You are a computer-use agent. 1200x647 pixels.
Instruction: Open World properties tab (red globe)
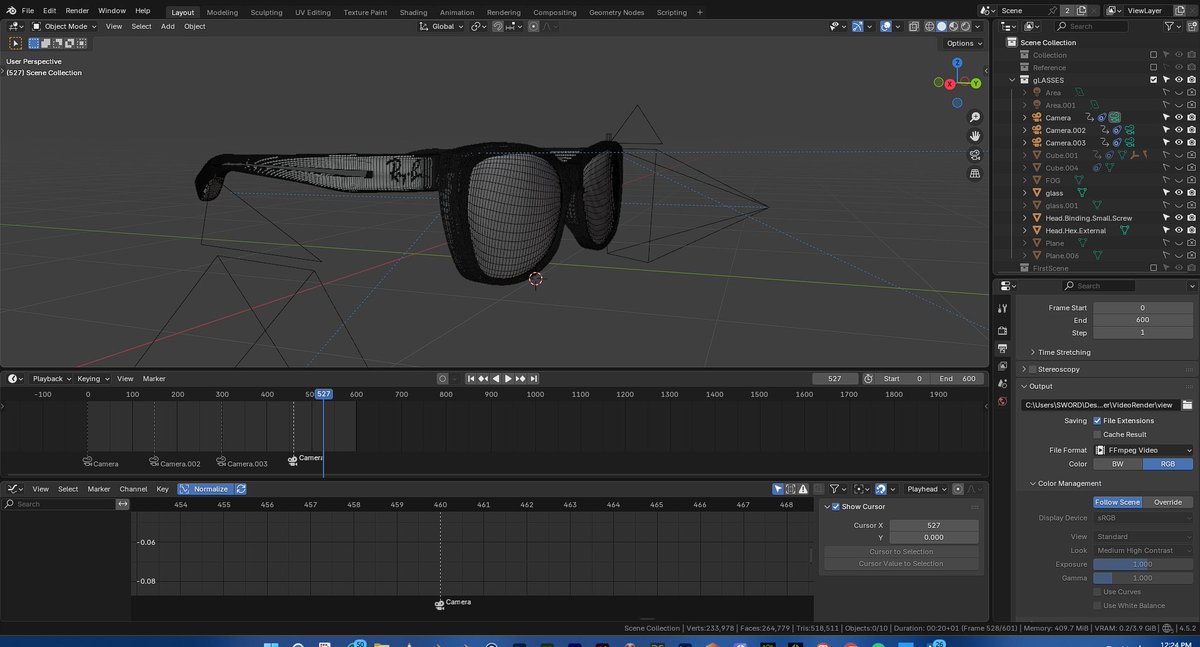point(1002,401)
